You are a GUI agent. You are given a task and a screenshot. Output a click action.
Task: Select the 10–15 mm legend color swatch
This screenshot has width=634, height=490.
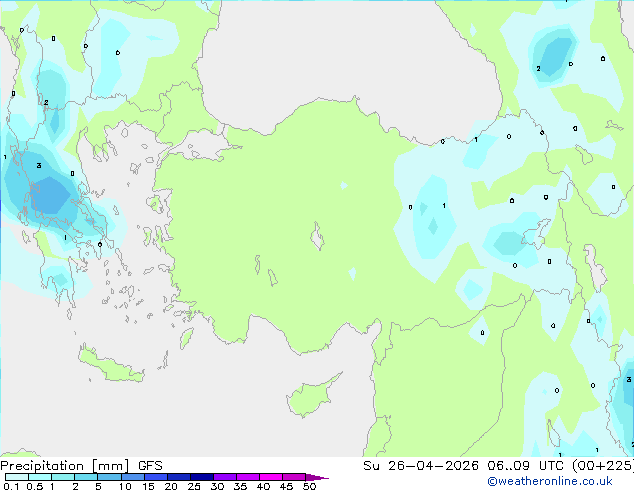pos(133,477)
